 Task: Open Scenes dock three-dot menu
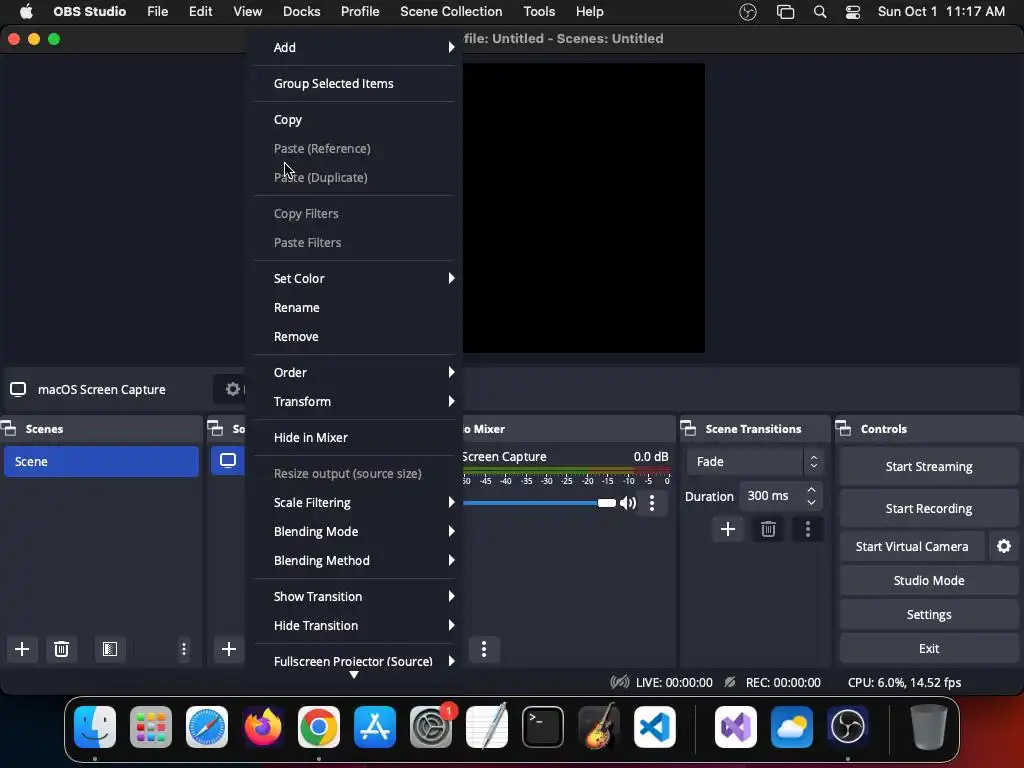(184, 648)
